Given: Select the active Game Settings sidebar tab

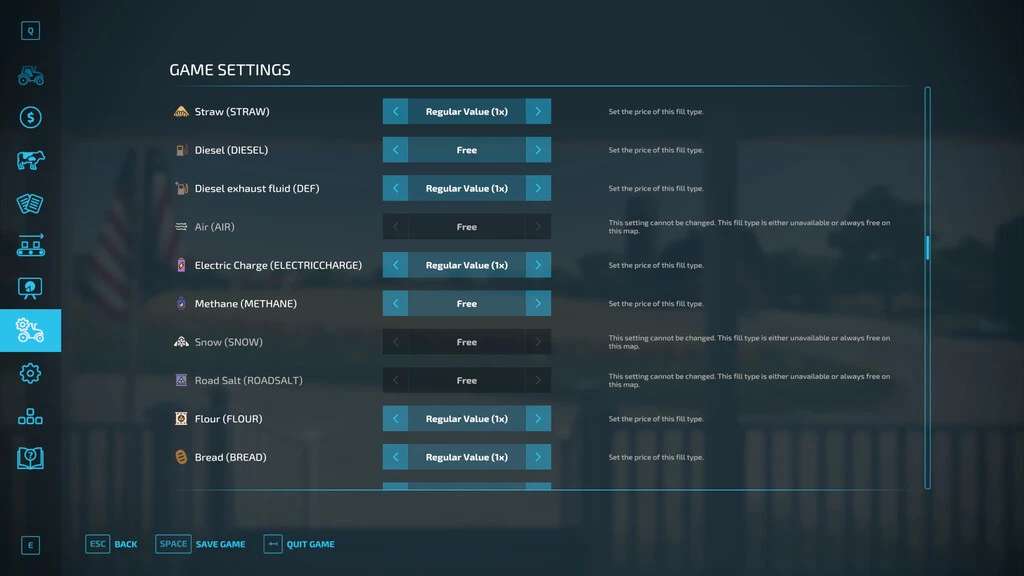Looking at the screenshot, I should click(x=30, y=330).
